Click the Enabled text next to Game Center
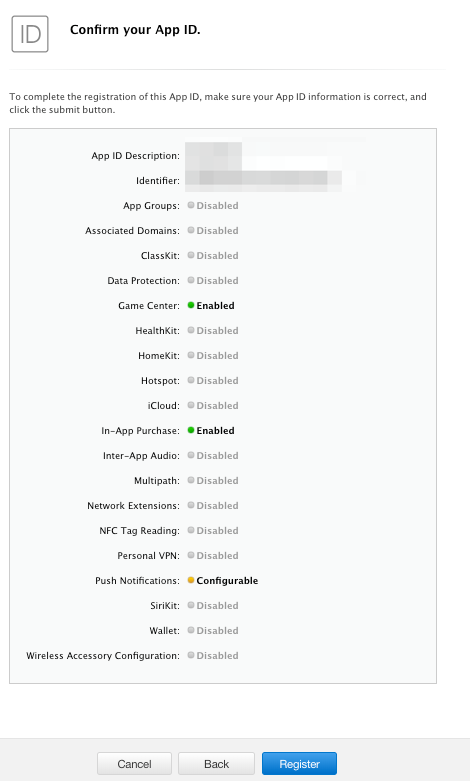 (x=215, y=306)
